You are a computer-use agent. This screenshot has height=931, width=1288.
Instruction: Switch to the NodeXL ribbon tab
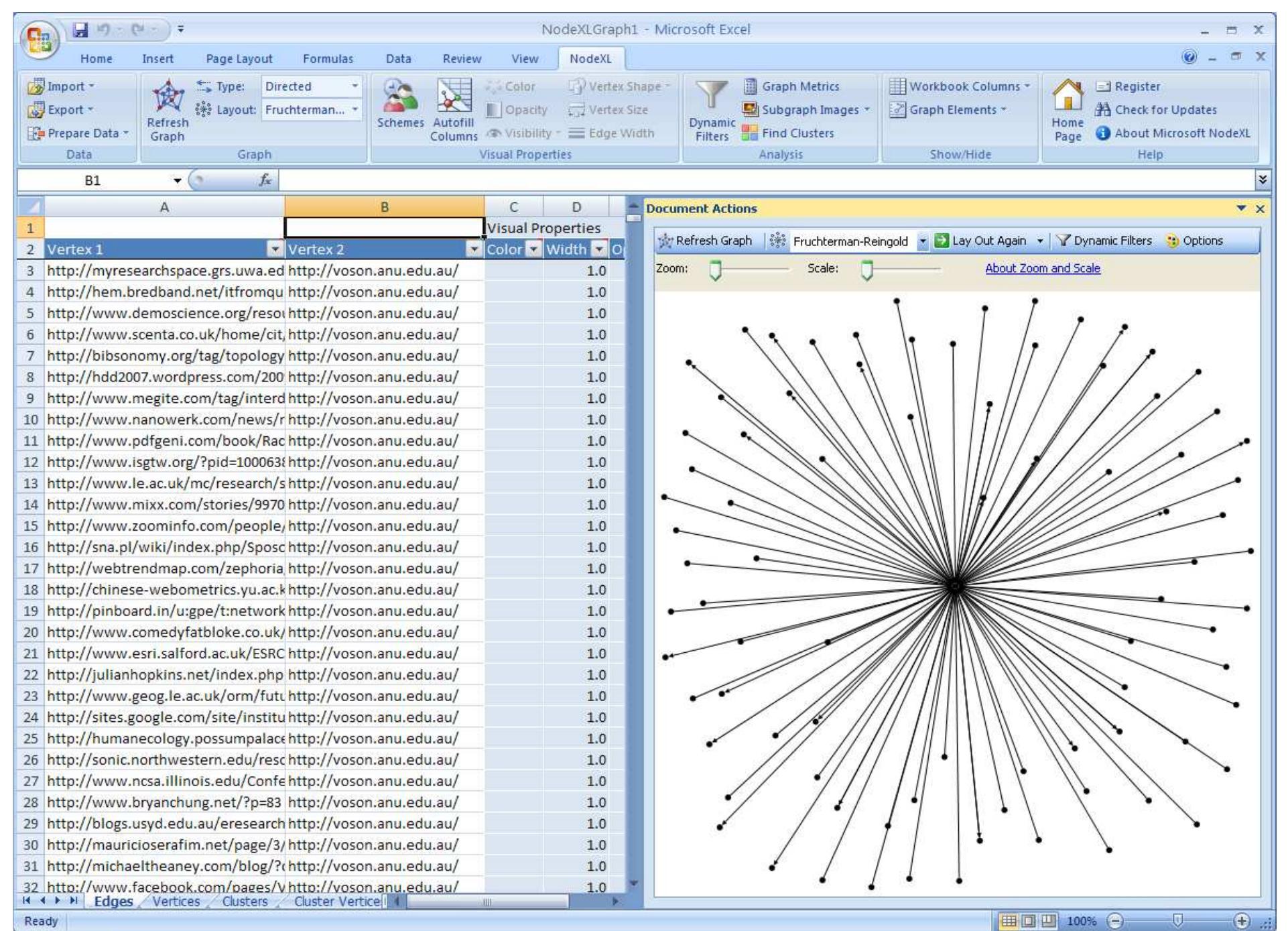pos(592,58)
